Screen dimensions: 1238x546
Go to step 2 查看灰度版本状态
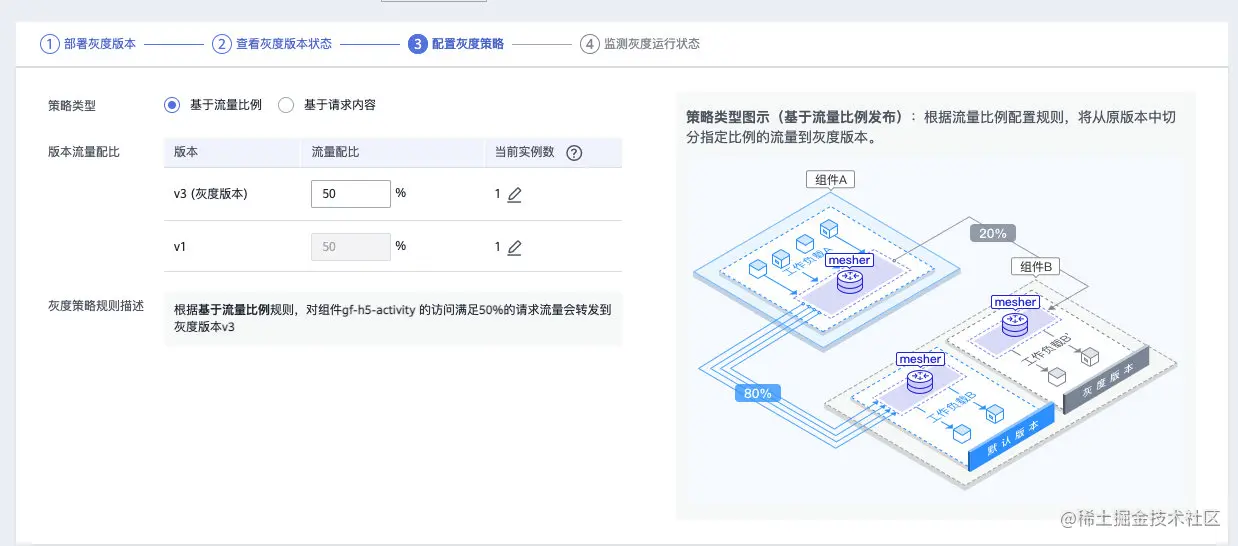click(x=272, y=44)
